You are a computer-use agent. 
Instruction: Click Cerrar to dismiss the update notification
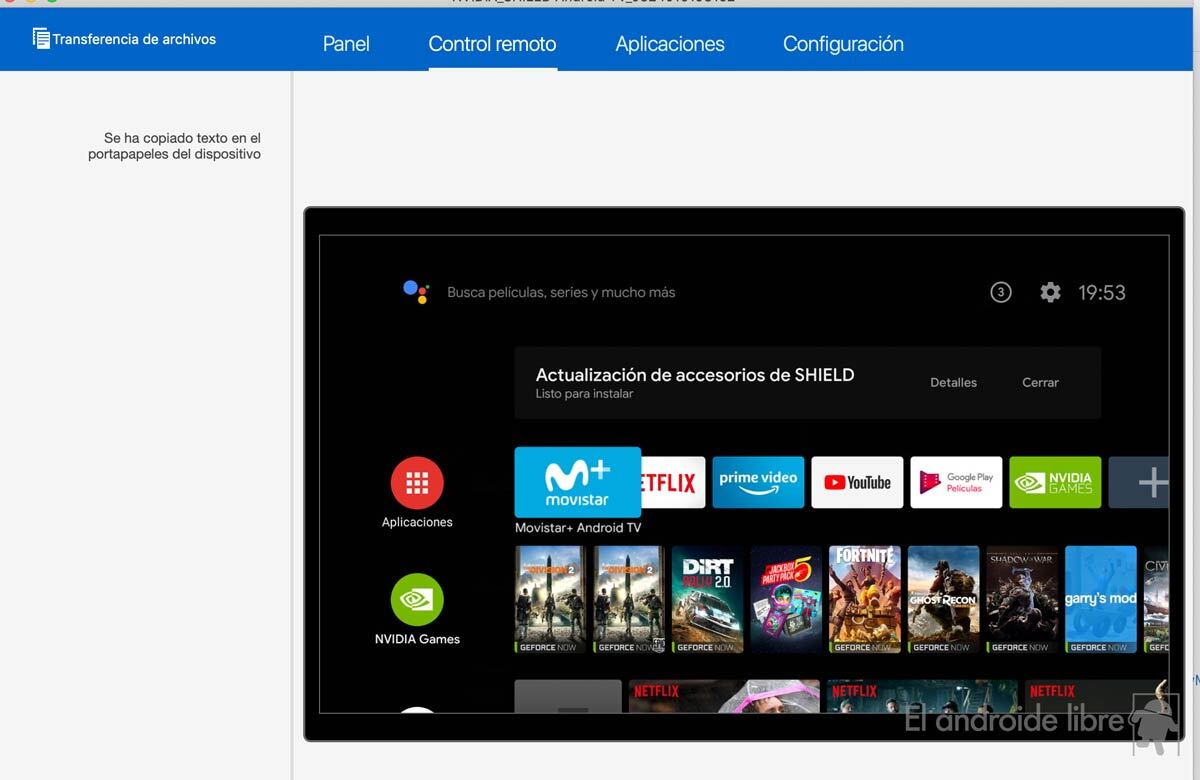[x=1040, y=382]
